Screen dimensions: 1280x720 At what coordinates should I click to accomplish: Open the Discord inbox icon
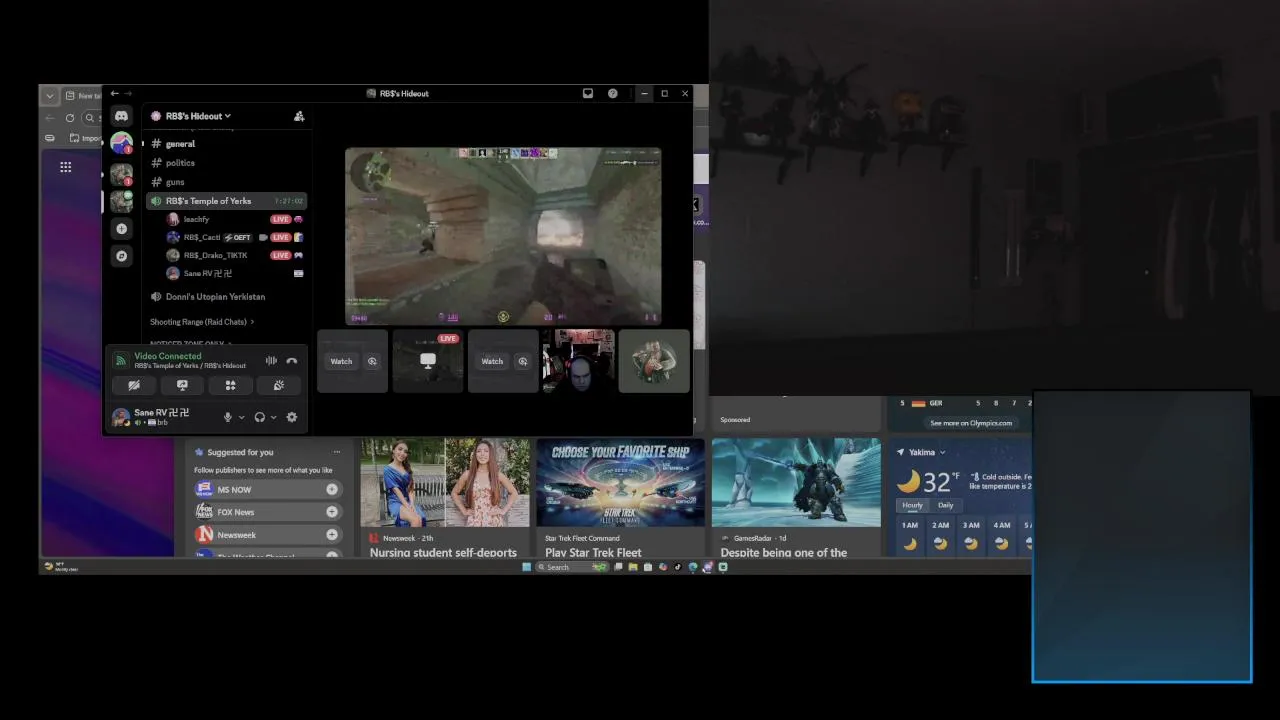tap(588, 93)
